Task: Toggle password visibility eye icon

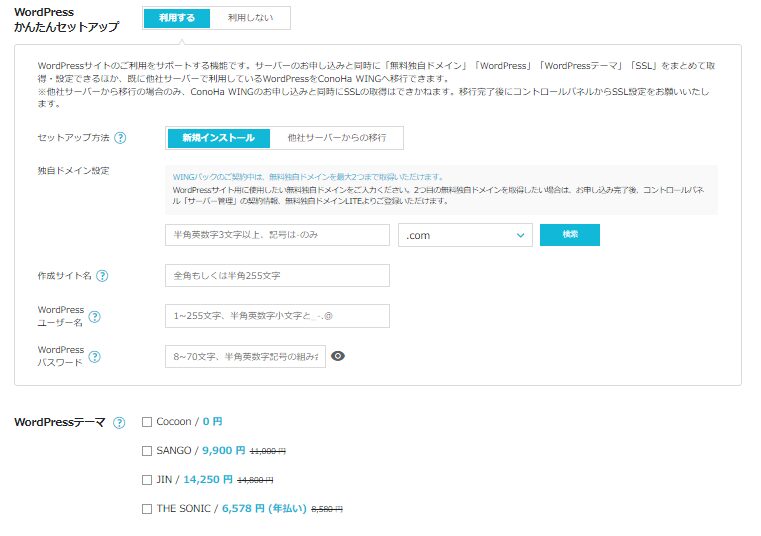Action: pos(338,356)
